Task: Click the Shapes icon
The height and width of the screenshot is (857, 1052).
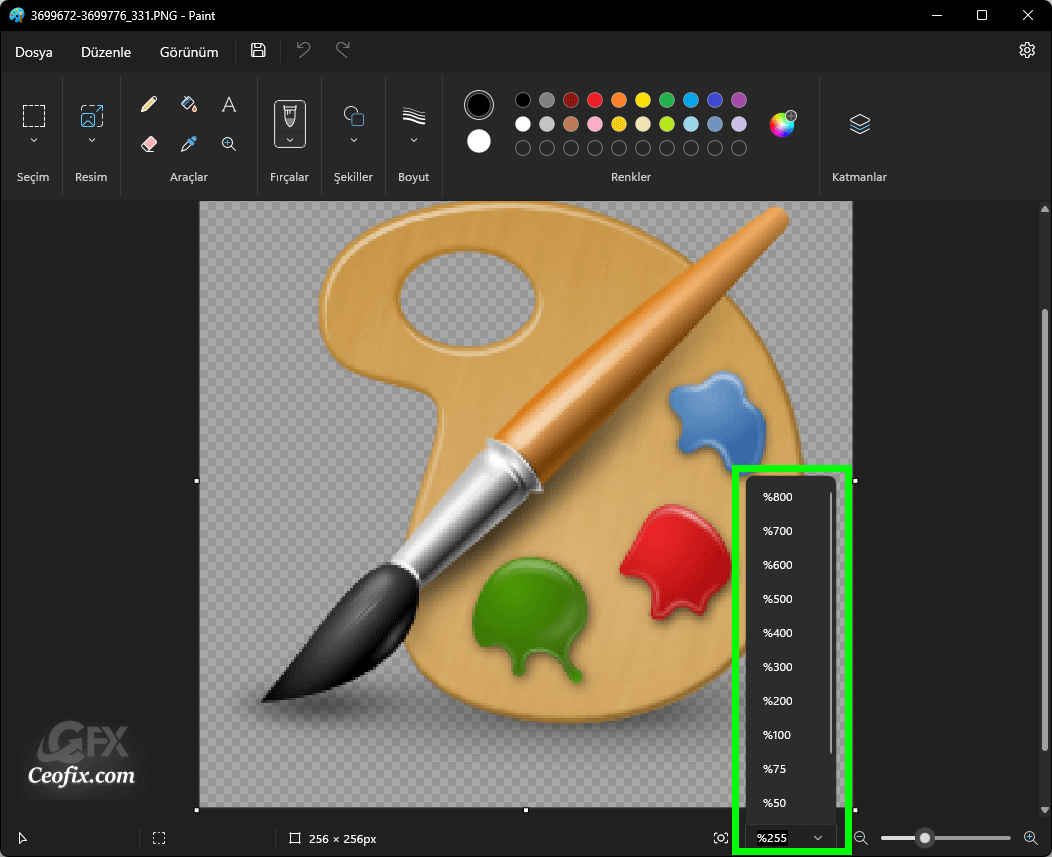Action: 354,115
